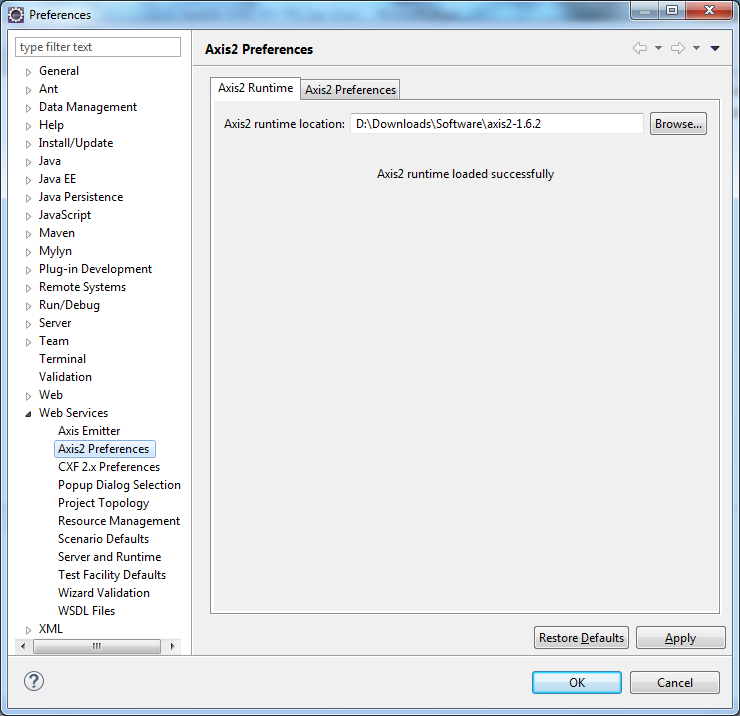This screenshot has width=740, height=716.
Task: Expand the Java EE node
Action: [28, 180]
